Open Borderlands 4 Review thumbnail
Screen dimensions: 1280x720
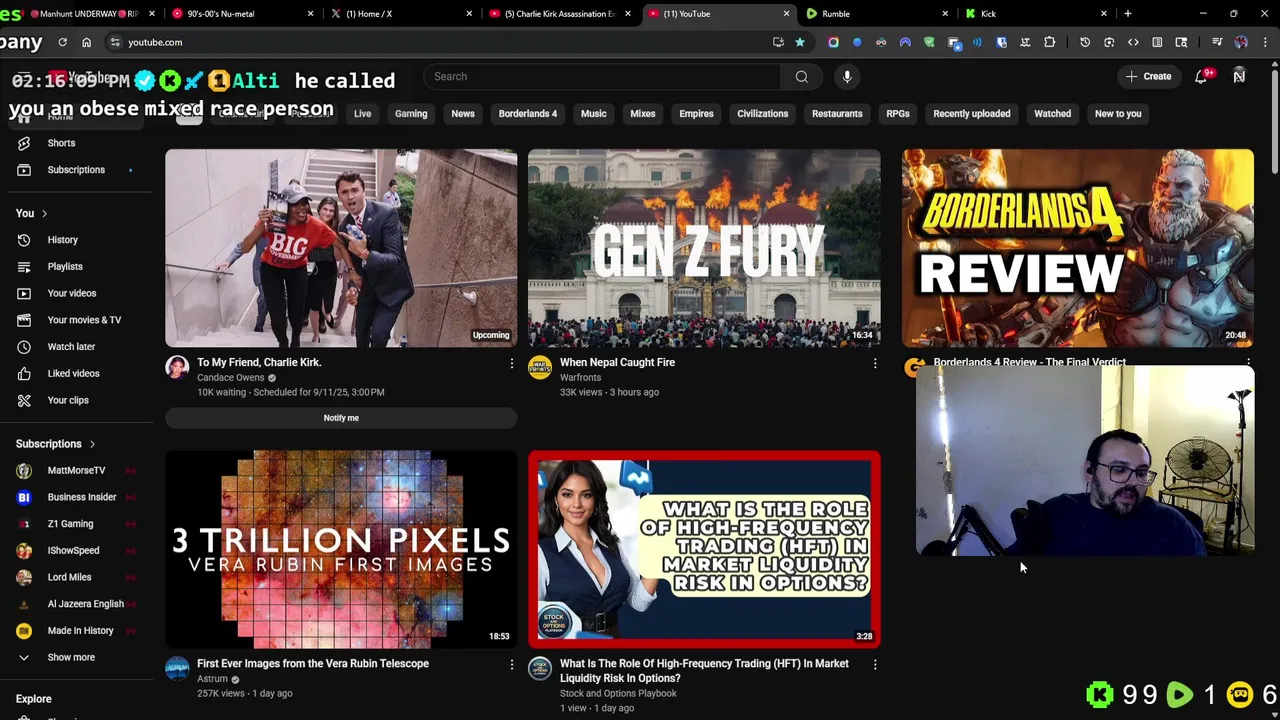1078,248
